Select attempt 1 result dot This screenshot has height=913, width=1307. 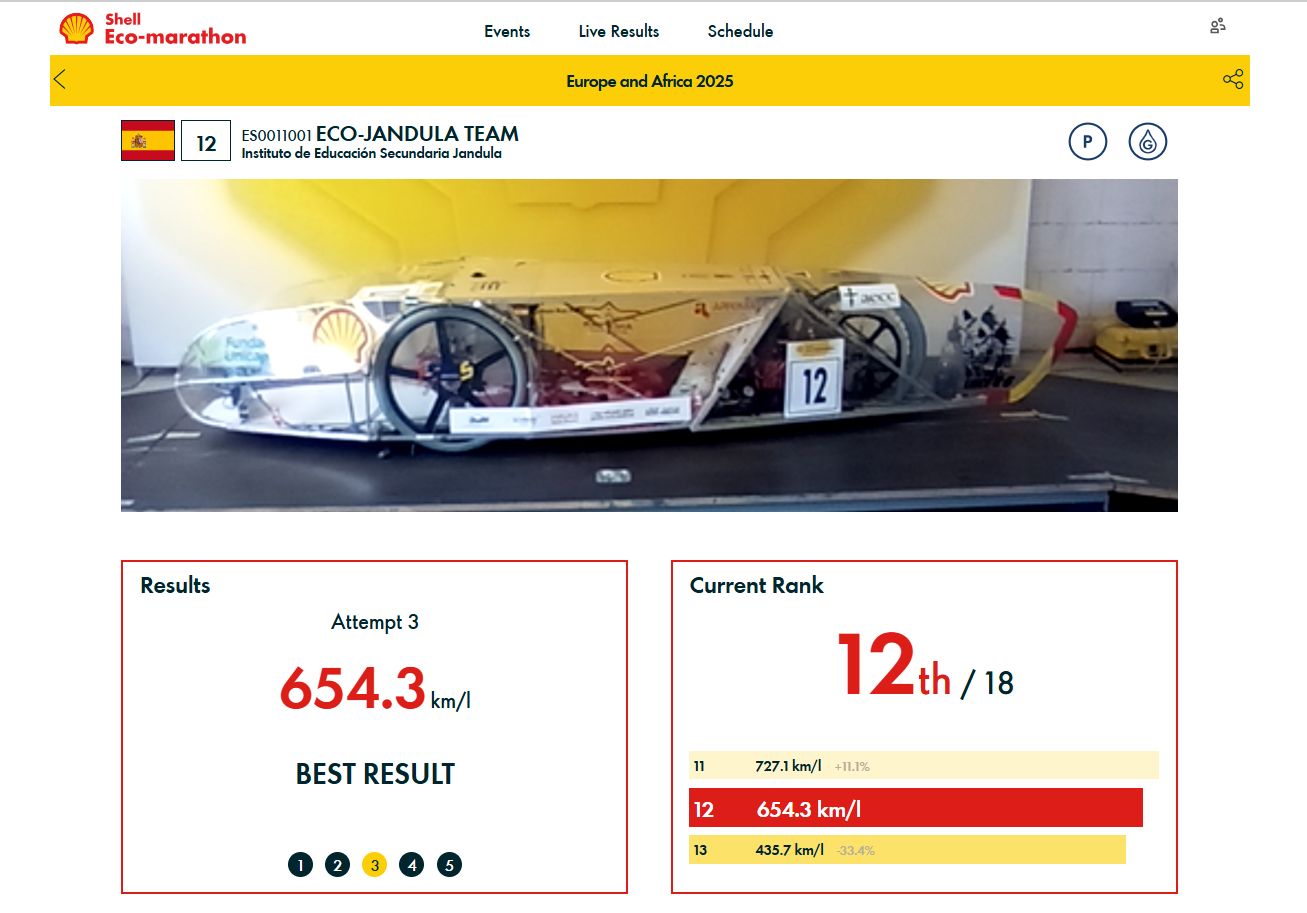tap(300, 865)
